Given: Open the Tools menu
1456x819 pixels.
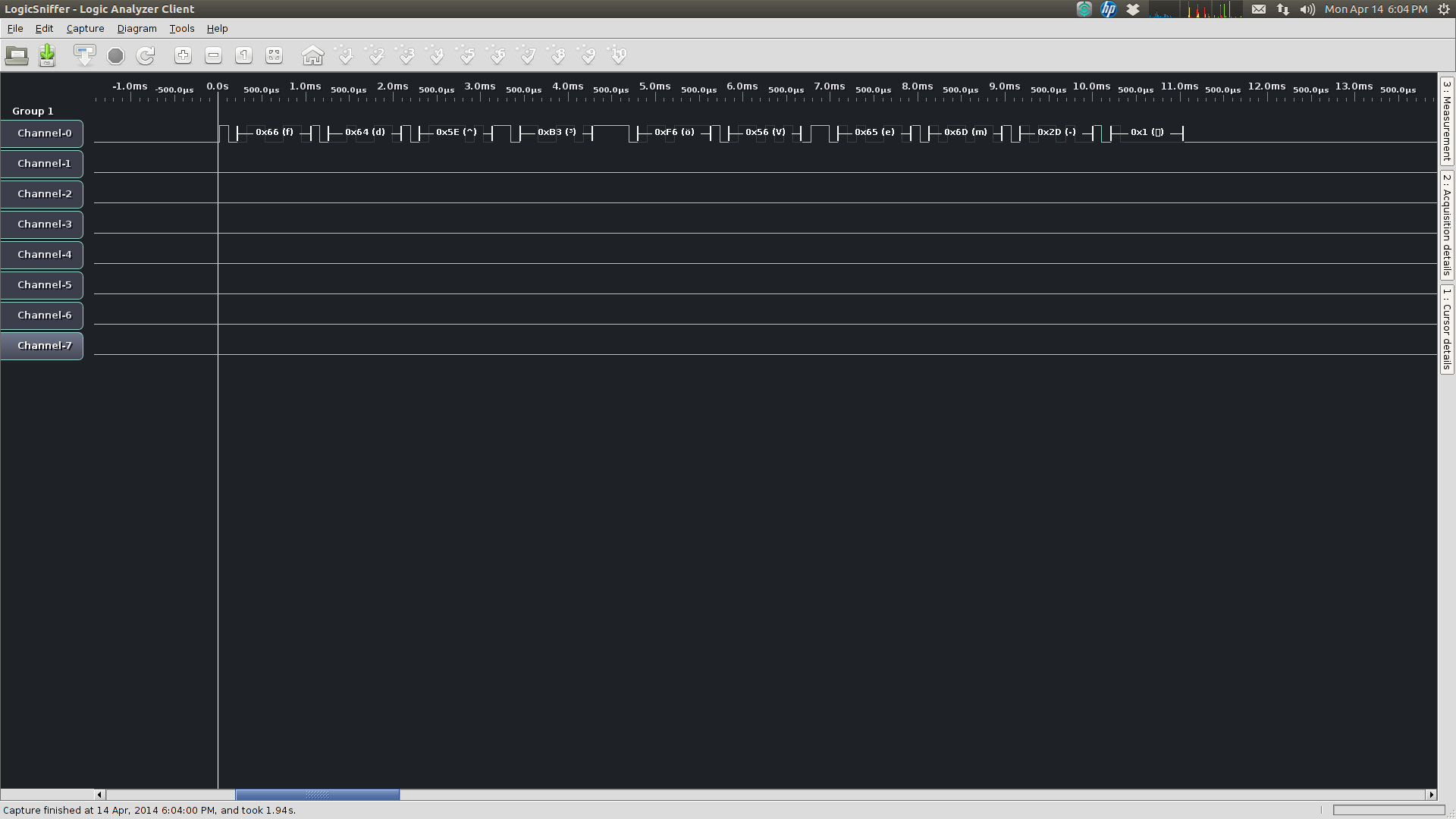Looking at the screenshot, I should tap(181, 29).
